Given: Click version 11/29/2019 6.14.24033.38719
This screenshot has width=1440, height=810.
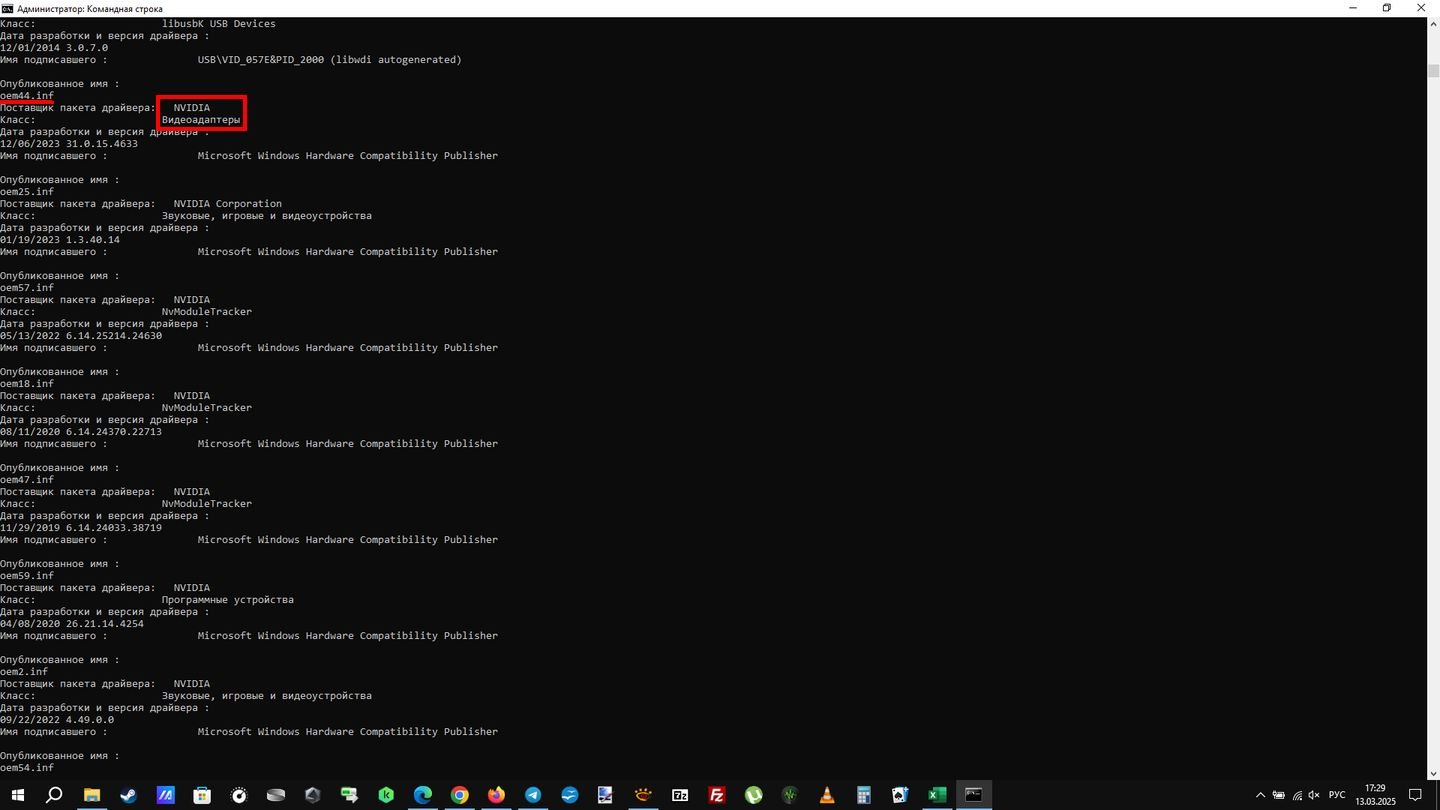Looking at the screenshot, I should point(81,528).
